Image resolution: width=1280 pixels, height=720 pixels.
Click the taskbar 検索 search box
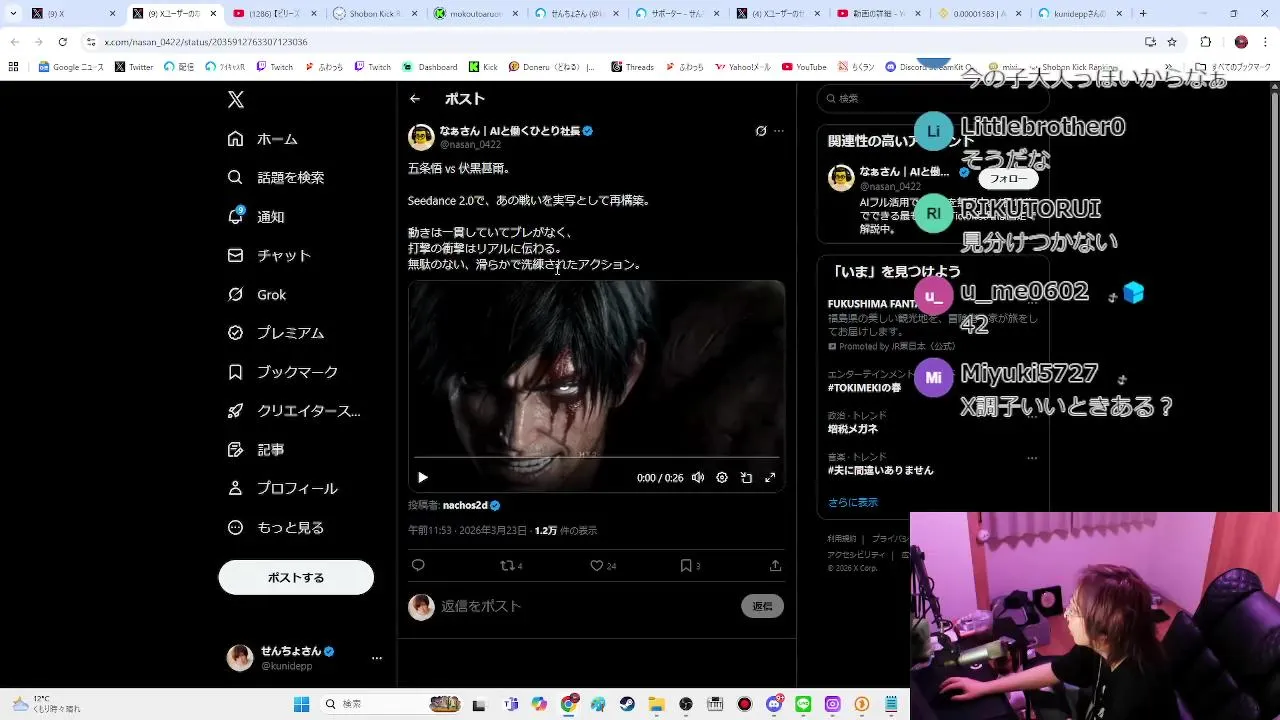click(x=392, y=704)
